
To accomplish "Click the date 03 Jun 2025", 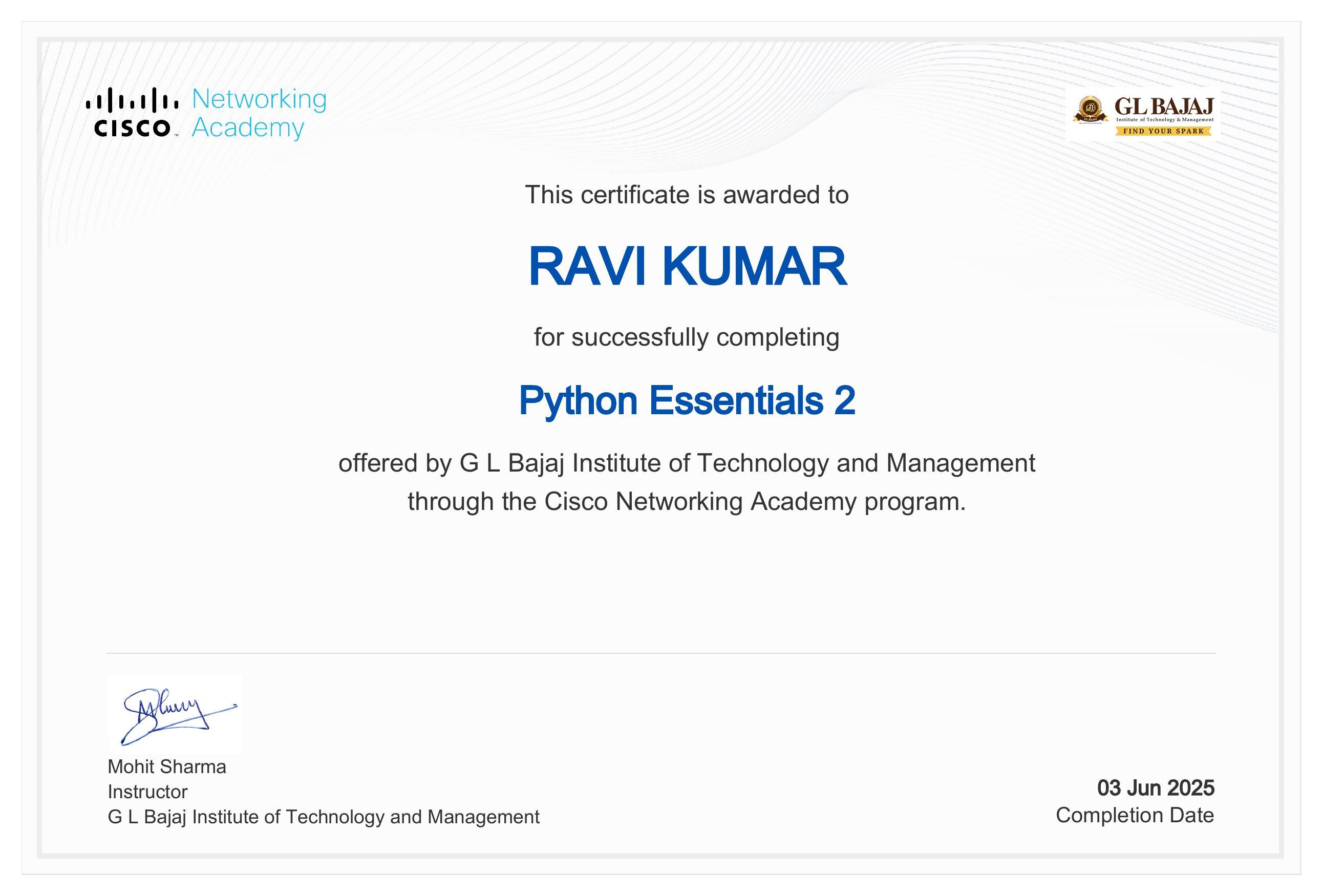I will [x=1156, y=788].
